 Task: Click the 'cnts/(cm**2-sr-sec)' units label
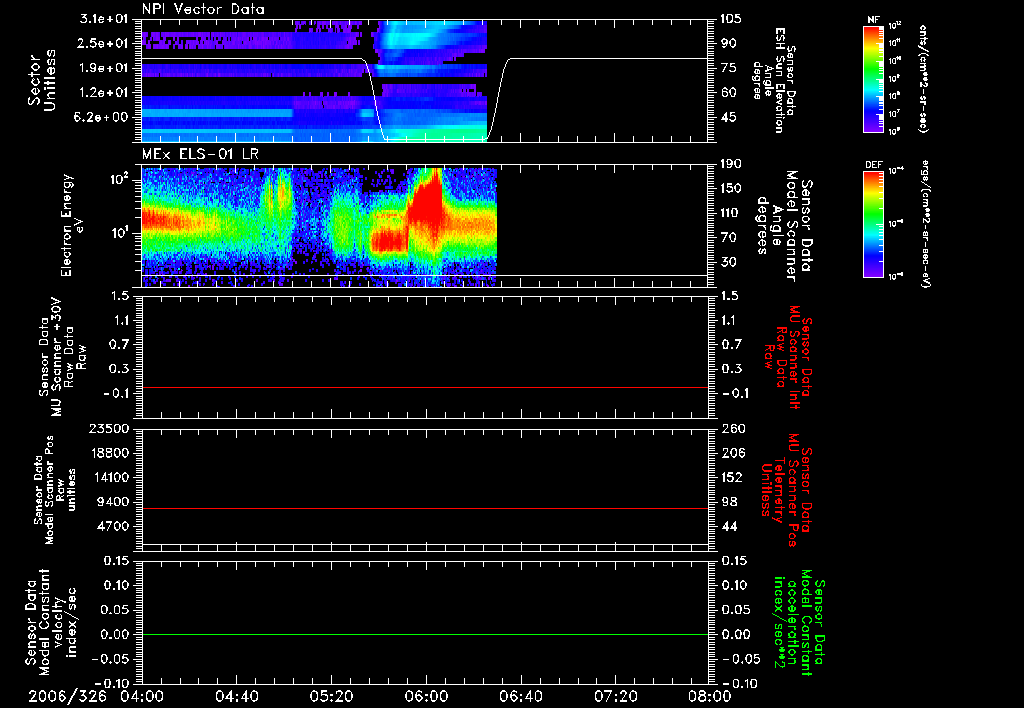pyautogui.click(x=923, y=79)
